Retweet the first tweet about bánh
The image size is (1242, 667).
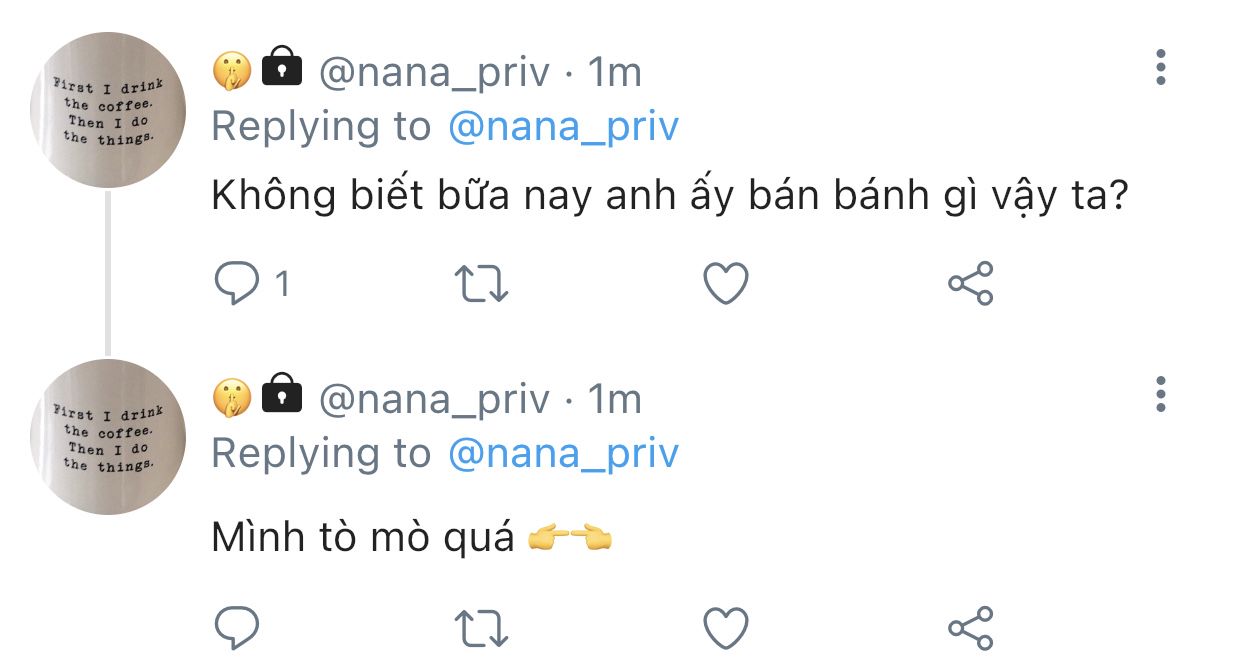coord(481,284)
